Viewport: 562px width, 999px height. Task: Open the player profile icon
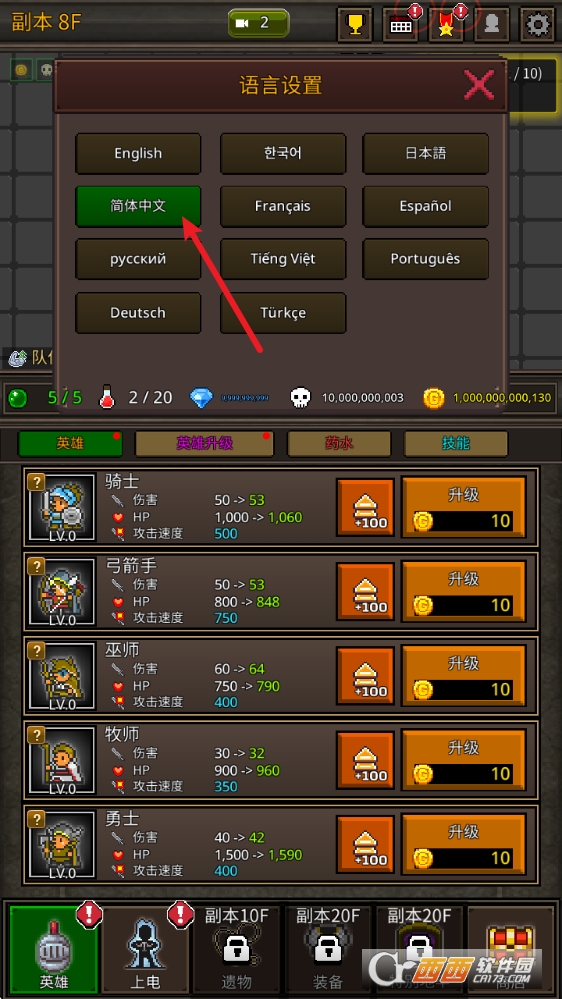(492, 25)
